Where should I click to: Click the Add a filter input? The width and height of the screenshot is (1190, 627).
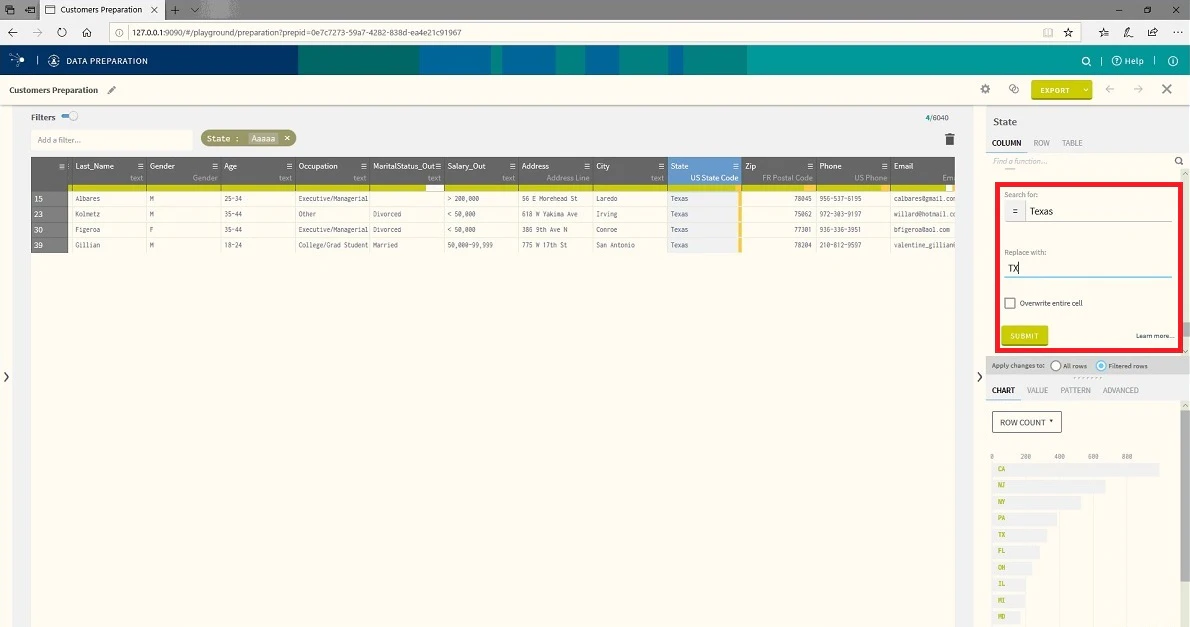coord(112,140)
